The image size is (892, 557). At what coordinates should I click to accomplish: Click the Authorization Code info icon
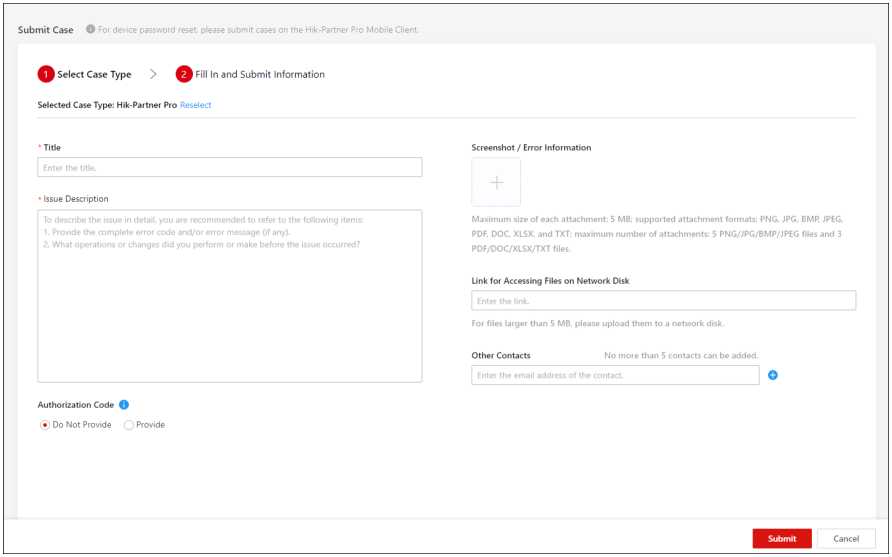click(124, 405)
